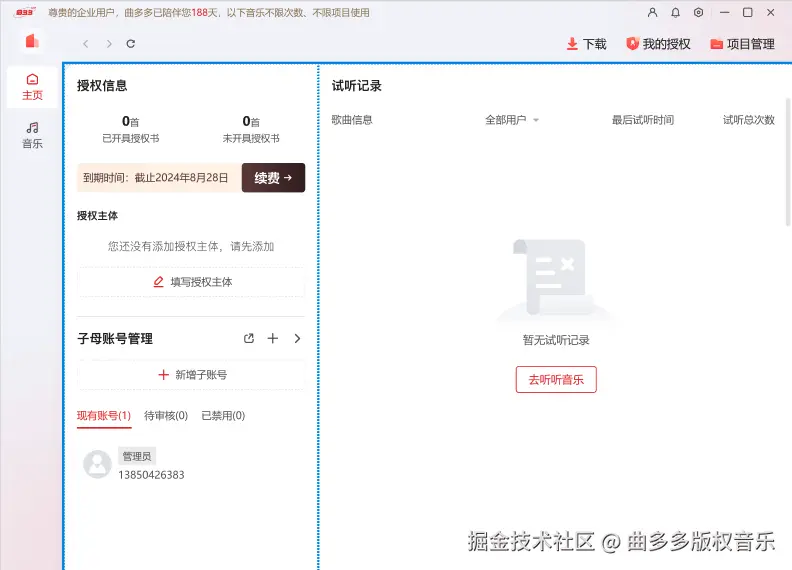The height and width of the screenshot is (570, 792).
Task: Open 我的授权 in toolbar
Action: [x=658, y=44]
